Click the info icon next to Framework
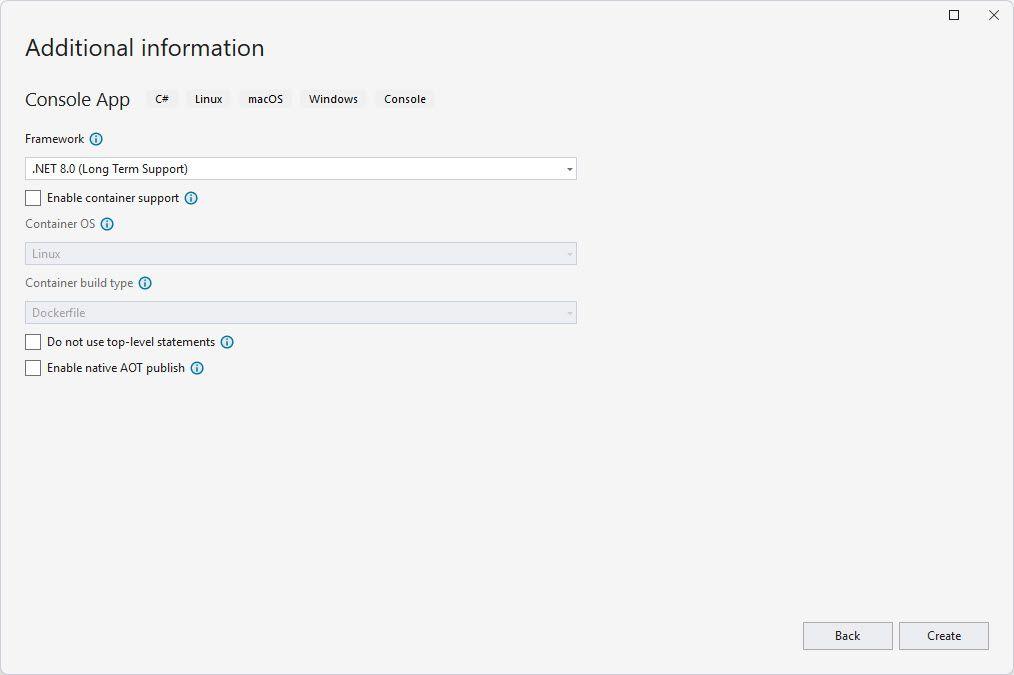 pos(96,139)
